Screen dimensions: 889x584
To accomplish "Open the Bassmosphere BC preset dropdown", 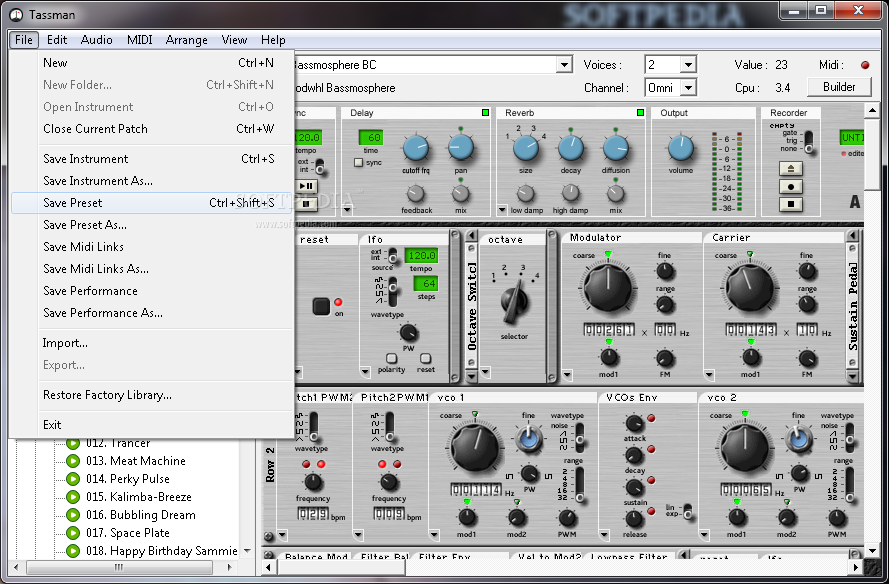I will point(564,65).
